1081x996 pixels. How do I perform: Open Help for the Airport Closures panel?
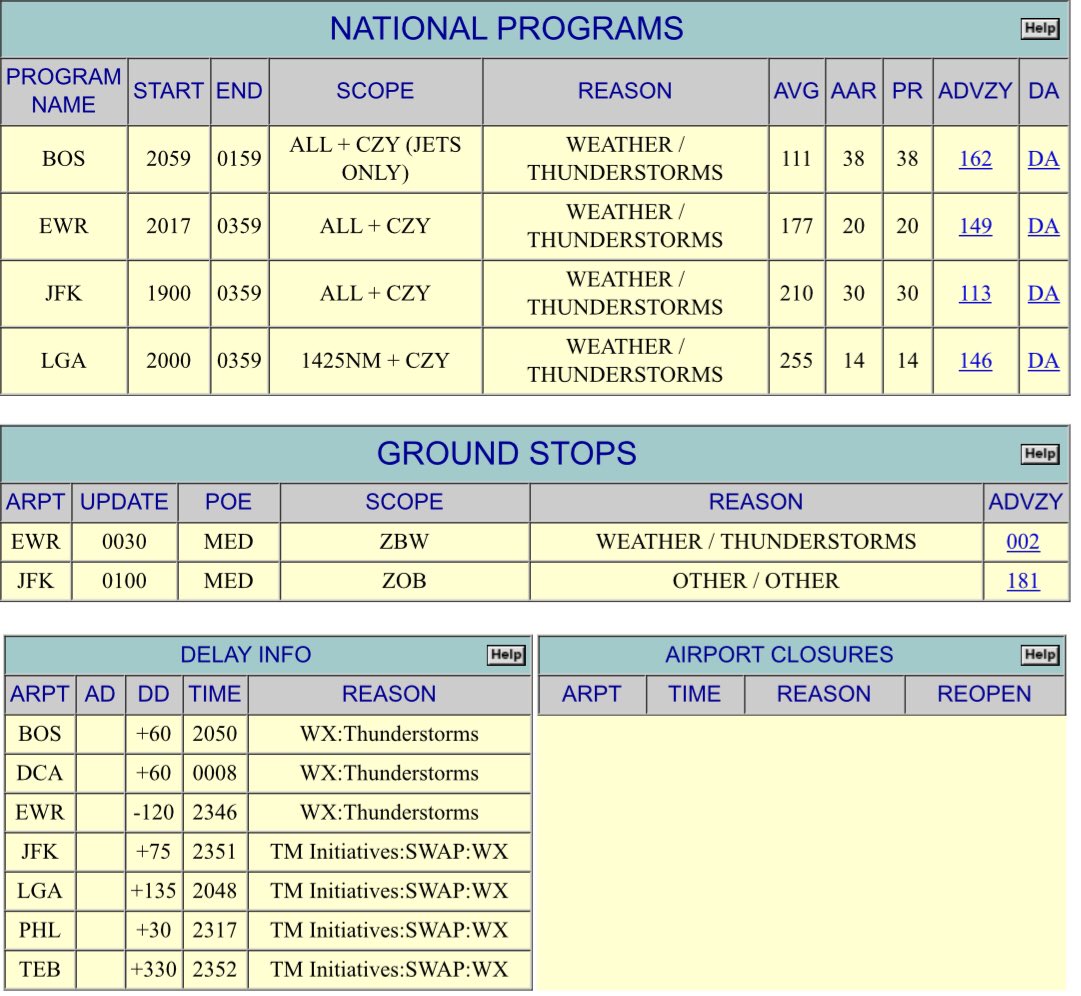1040,655
